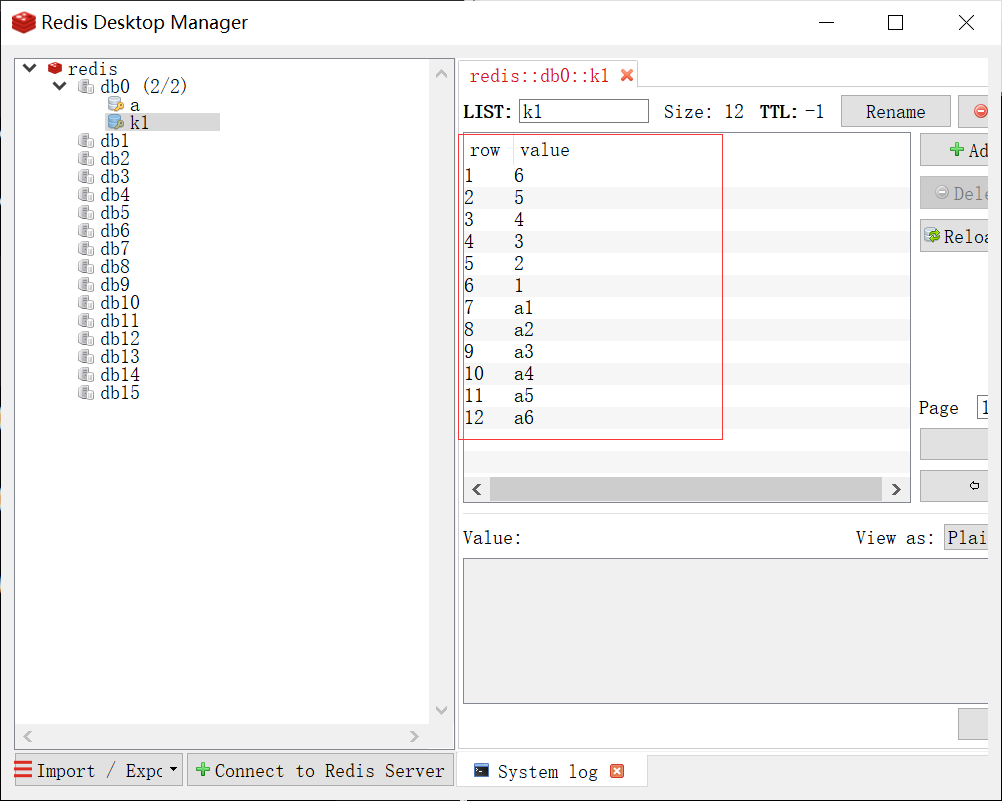Click the Rename button
Image resolution: width=1002 pixels, height=801 pixels.
point(895,111)
